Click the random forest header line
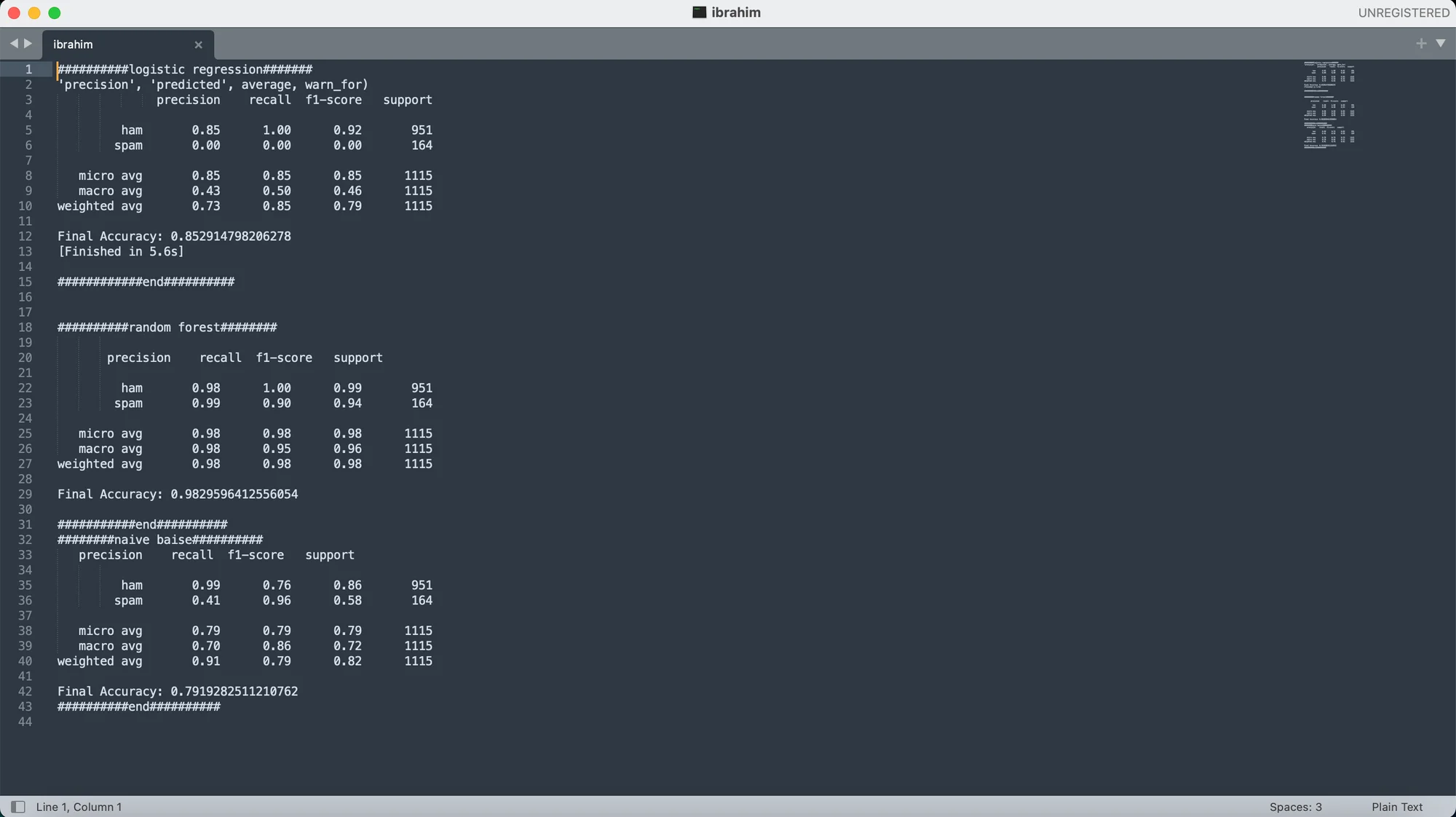 tap(167, 328)
